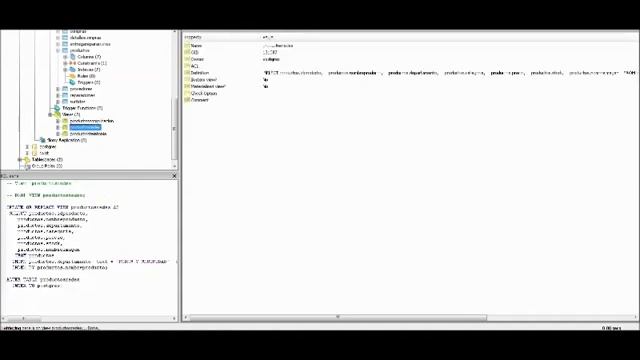Click the Tablespaces node icon

(x=27, y=160)
